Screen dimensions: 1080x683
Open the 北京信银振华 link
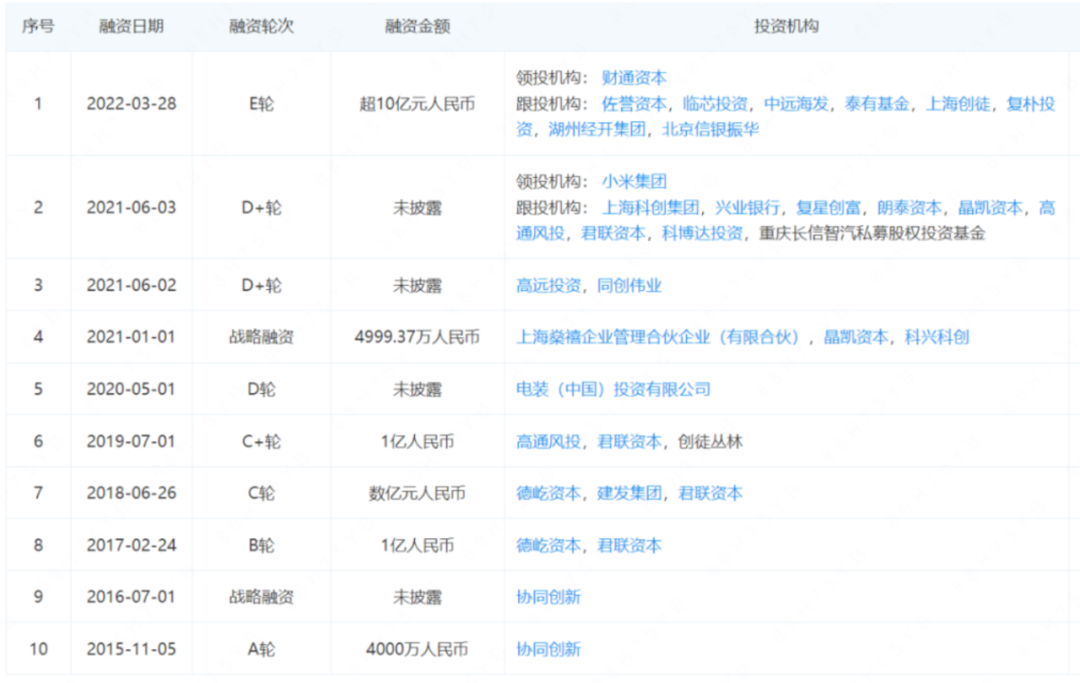coord(710,129)
